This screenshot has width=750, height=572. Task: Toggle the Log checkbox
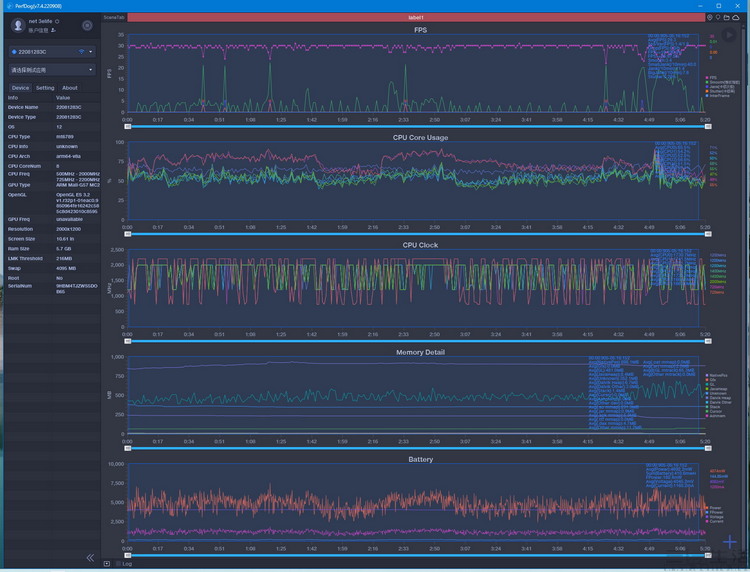point(118,563)
